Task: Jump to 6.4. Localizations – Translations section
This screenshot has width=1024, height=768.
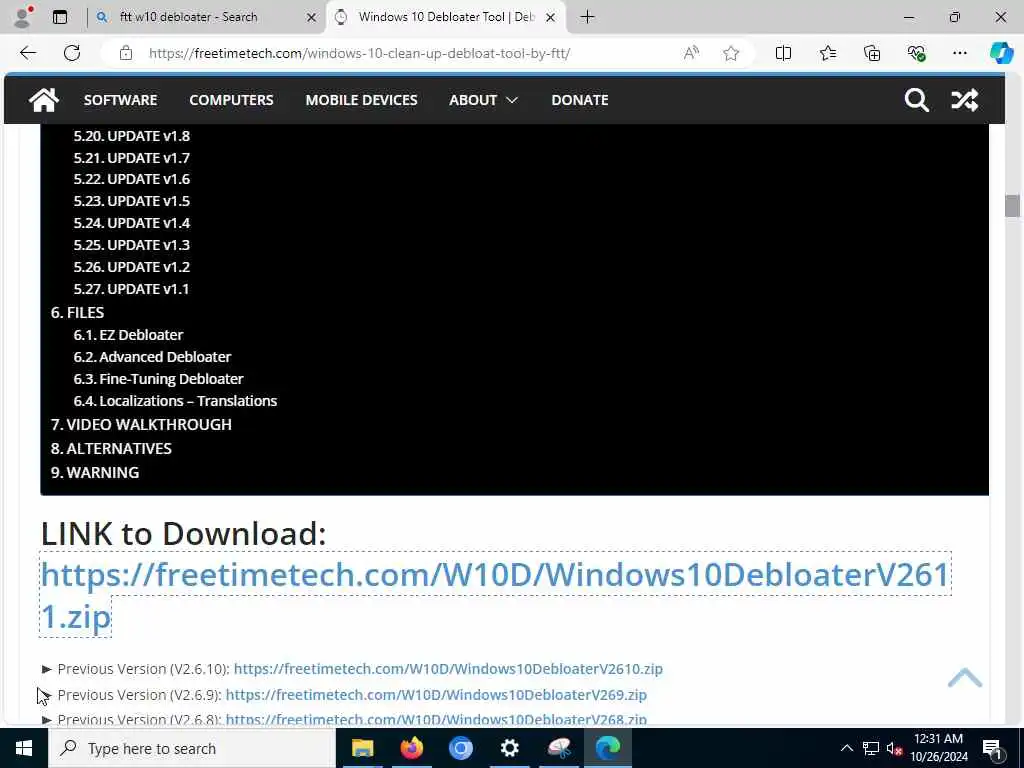Action: [176, 401]
